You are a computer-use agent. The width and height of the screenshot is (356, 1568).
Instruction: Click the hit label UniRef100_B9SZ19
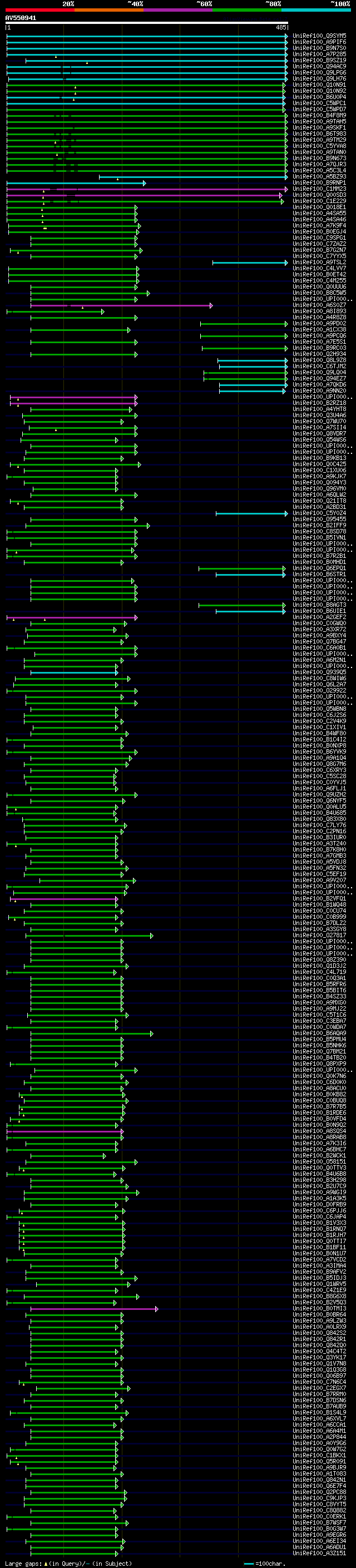pos(319,60)
